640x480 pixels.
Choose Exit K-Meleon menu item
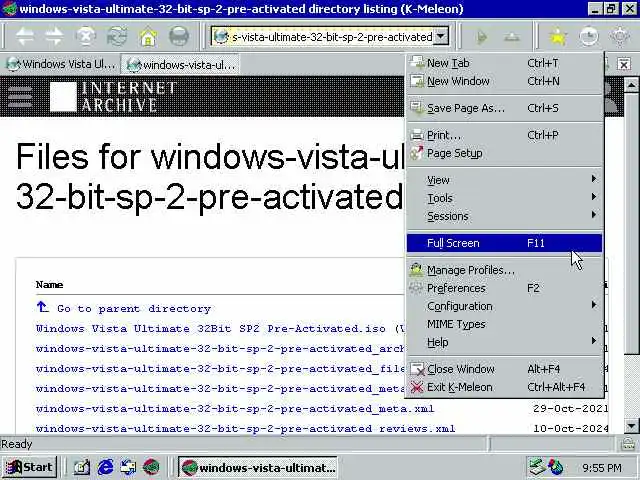(504, 387)
